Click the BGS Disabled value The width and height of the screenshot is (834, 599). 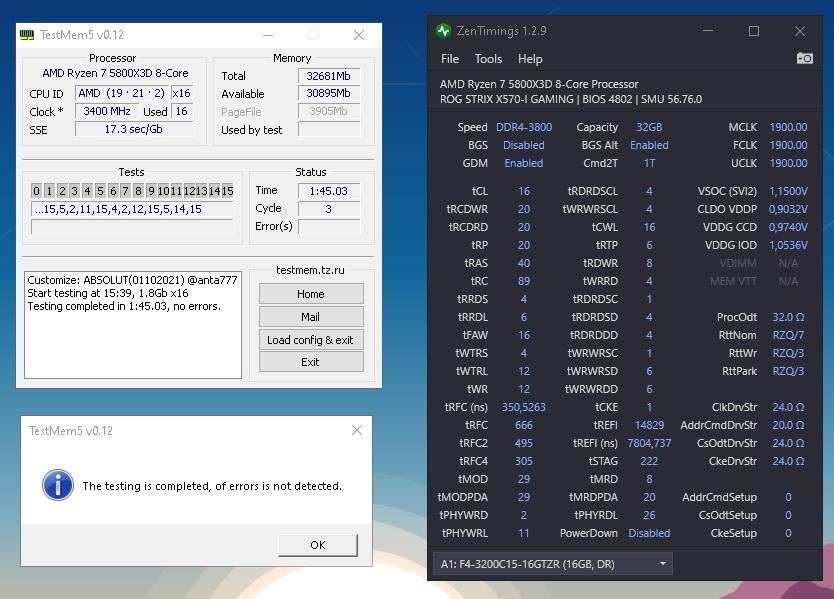(524, 145)
